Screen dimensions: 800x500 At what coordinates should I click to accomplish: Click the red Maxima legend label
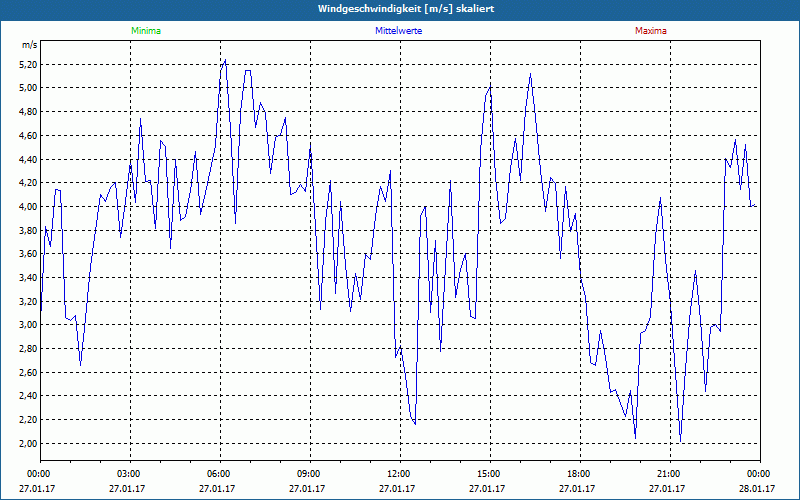tap(651, 31)
